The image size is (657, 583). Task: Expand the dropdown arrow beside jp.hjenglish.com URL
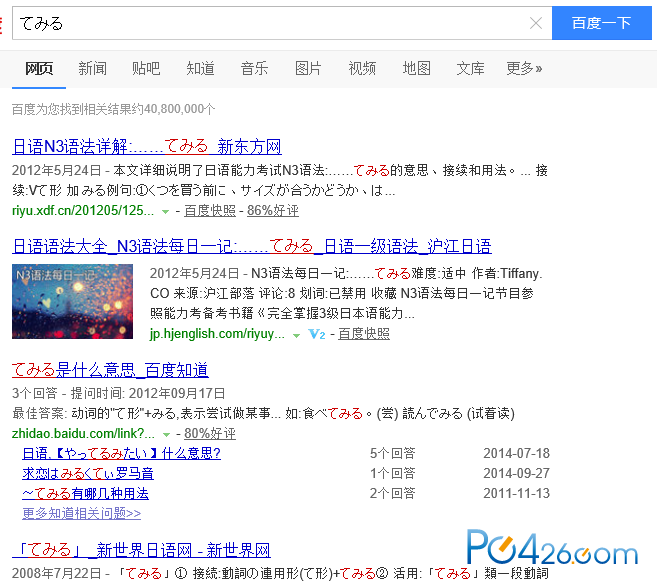coord(296,335)
